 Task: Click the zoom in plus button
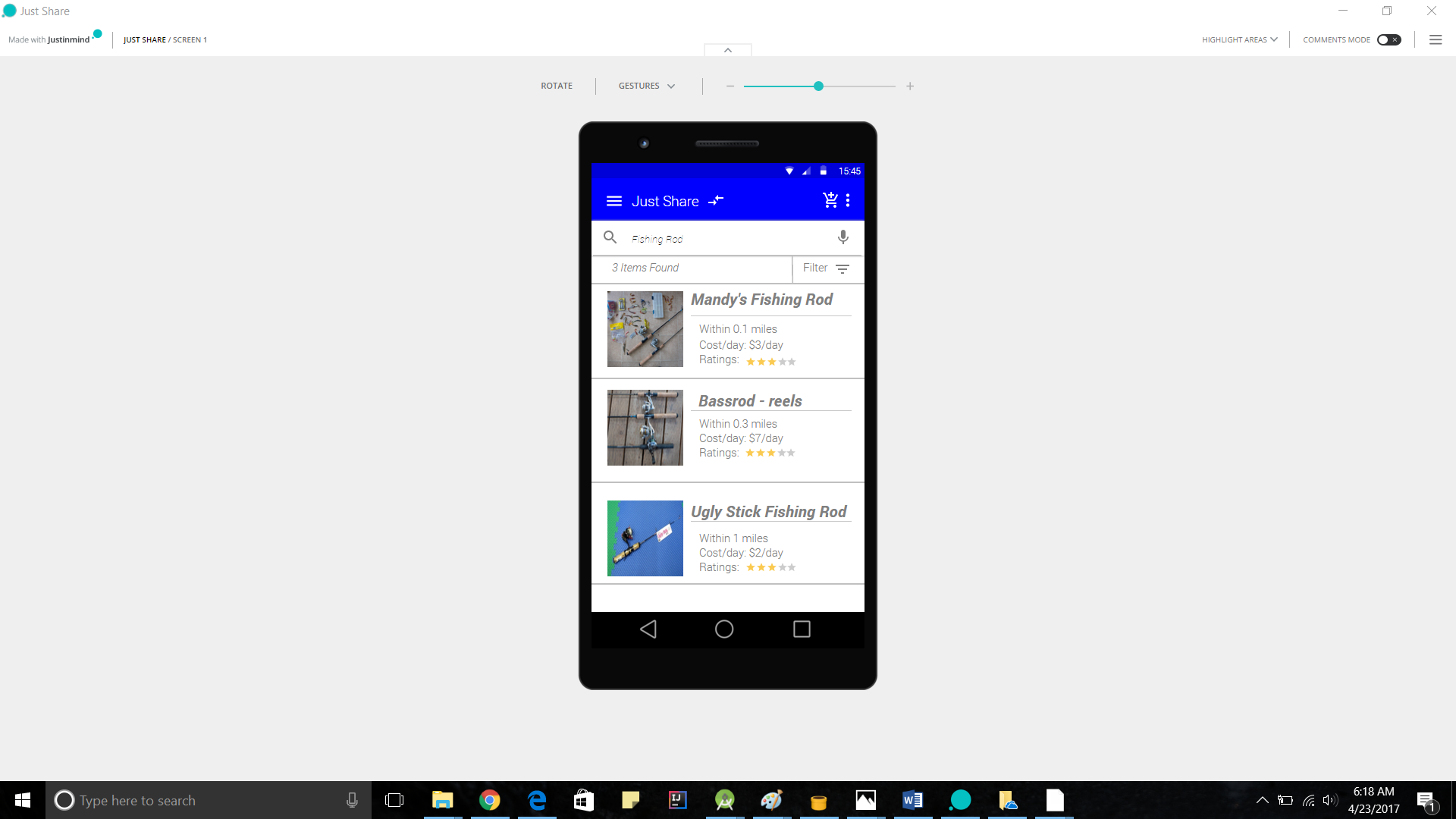(x=910, y=86)
